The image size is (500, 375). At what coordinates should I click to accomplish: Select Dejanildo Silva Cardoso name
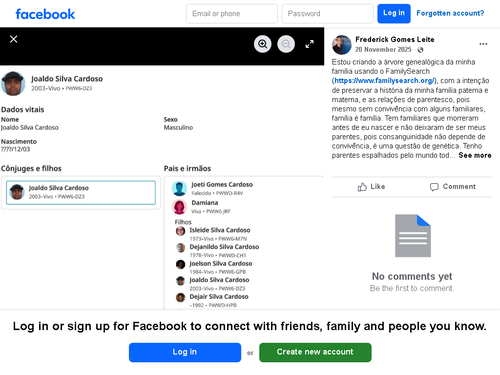click(224, 247)
